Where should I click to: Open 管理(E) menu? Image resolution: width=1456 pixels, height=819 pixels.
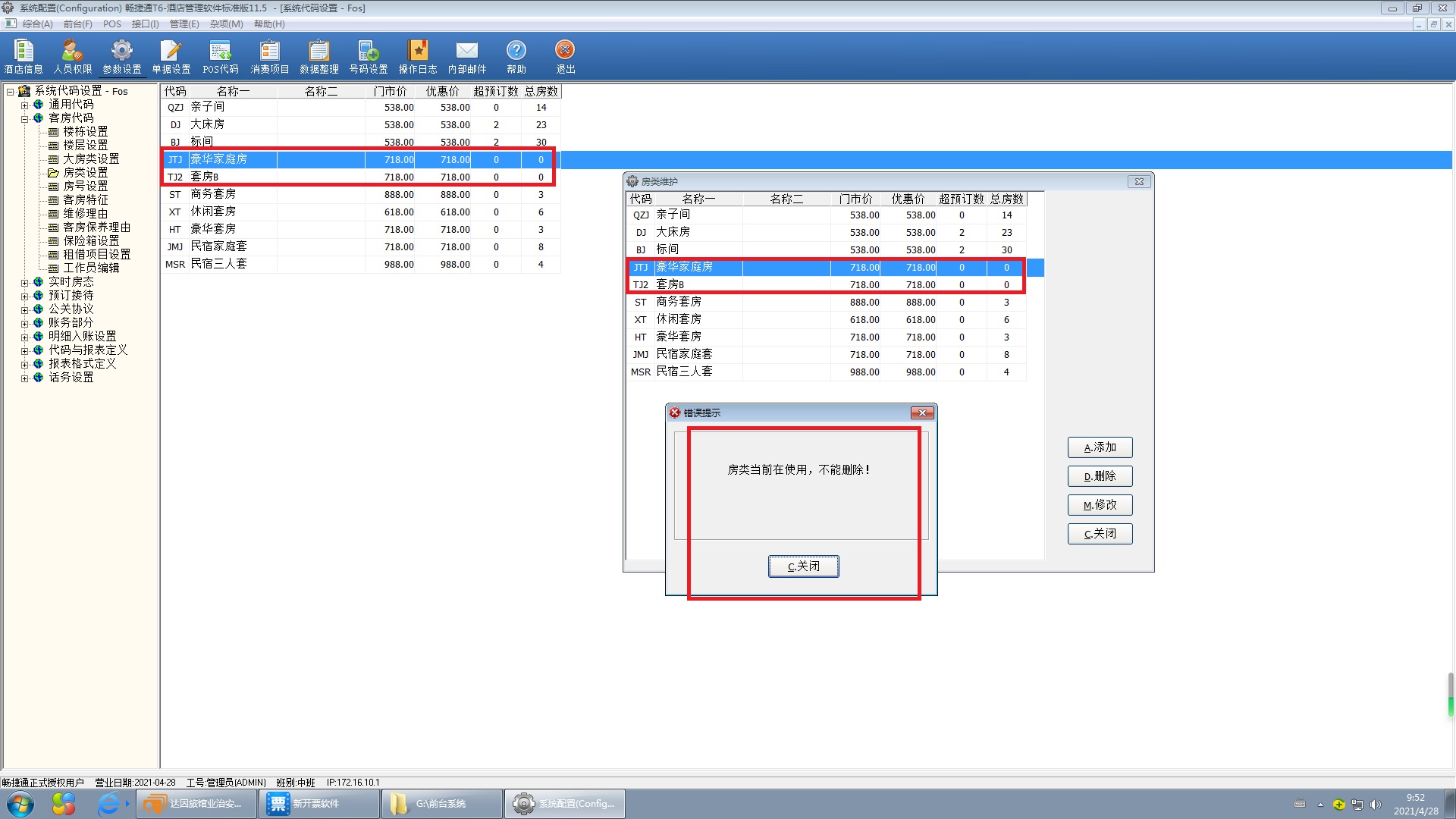pyautogui.click(x=184, y=24)
